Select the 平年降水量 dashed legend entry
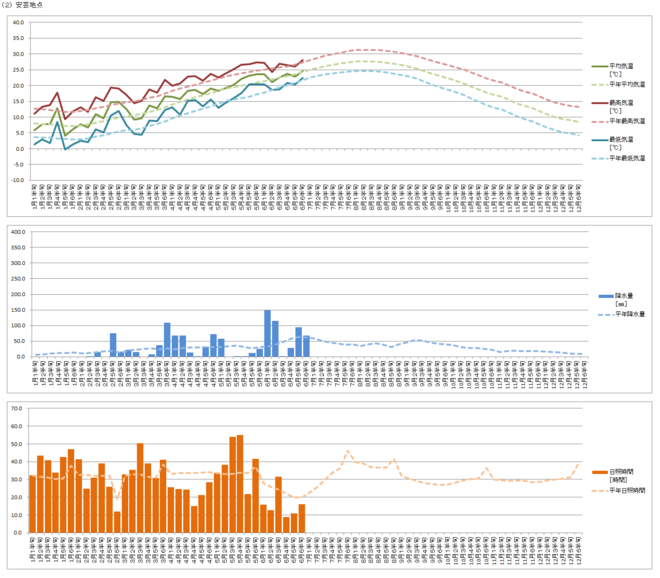660x578 pixels. pyautogui.click(x=621, y=314)
